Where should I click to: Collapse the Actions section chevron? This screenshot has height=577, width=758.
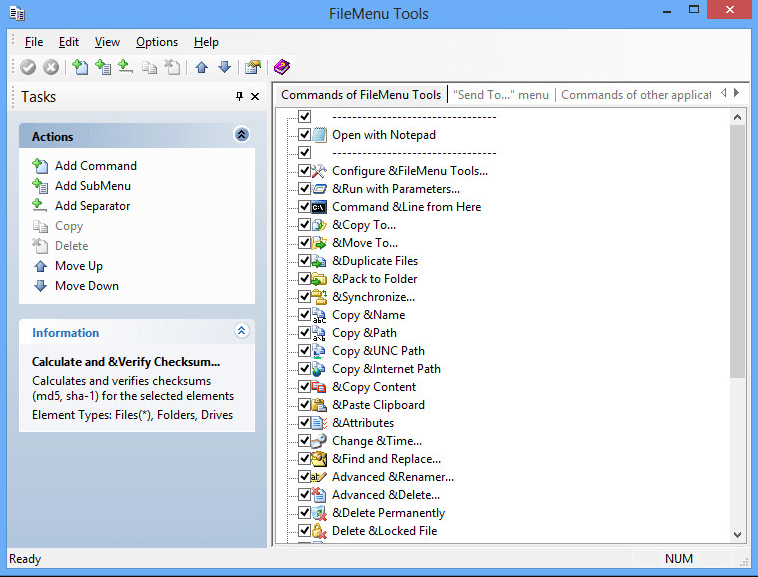pos(242,134)
